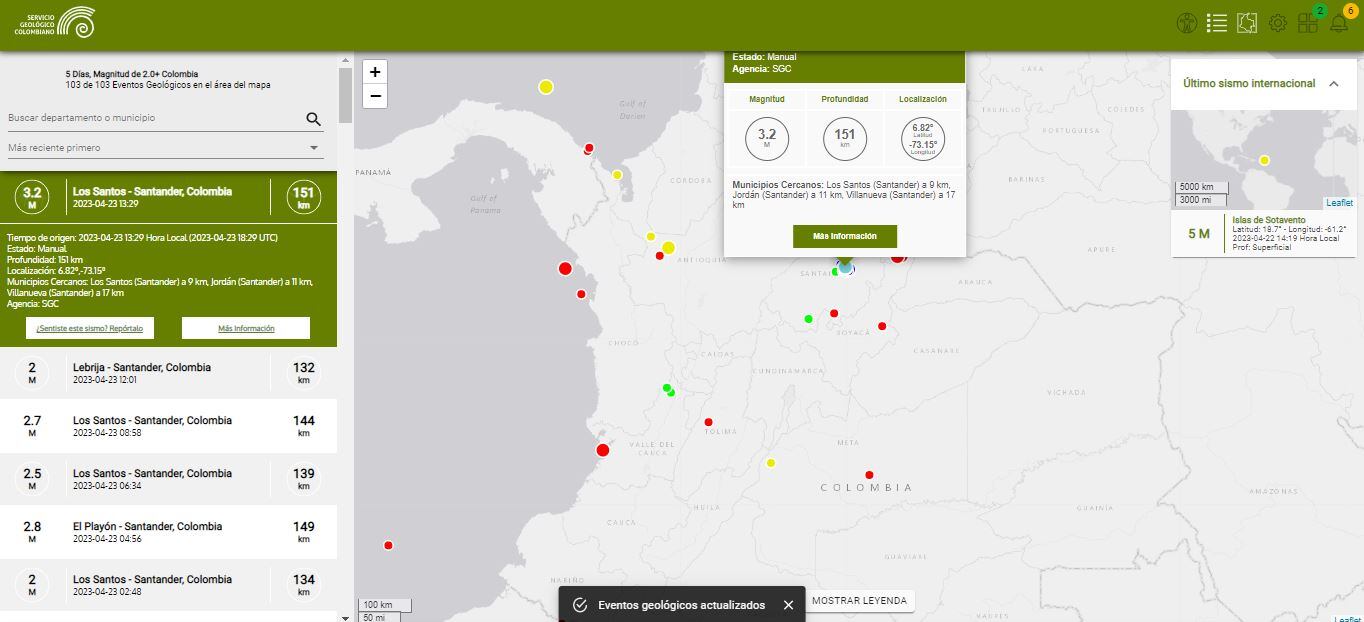Open the accessibility options icon
This screenshot has width=1364, height=622.
[1186, 23]
